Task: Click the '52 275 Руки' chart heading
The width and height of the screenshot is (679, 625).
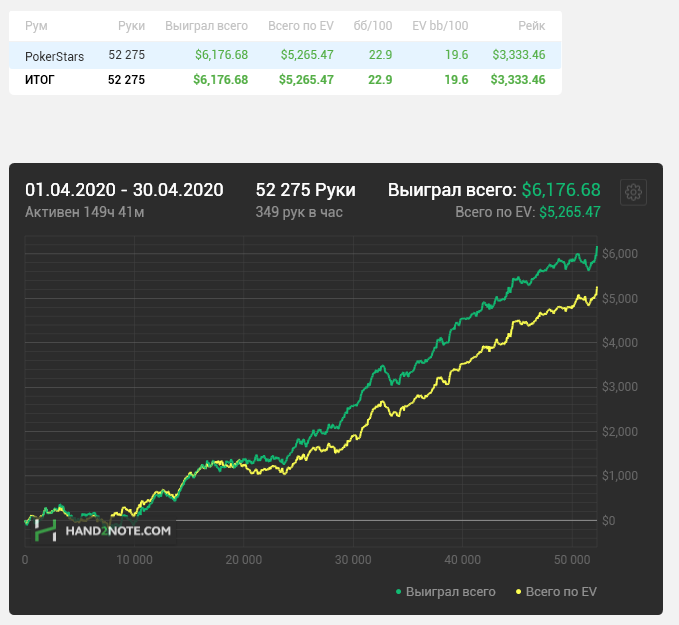Action: 305,190
